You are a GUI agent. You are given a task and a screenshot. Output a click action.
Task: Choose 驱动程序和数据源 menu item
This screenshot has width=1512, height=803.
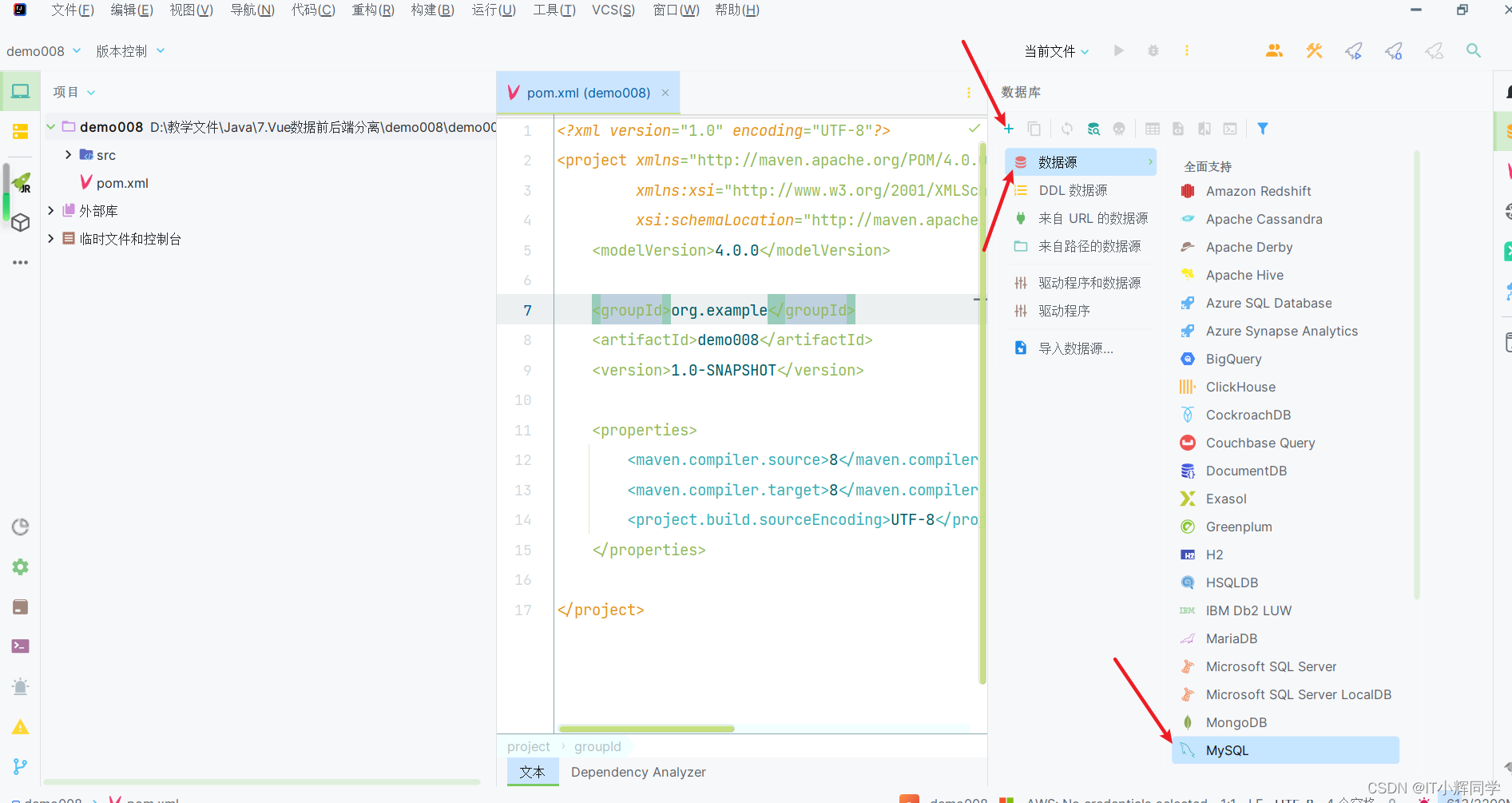point(1081,283)
